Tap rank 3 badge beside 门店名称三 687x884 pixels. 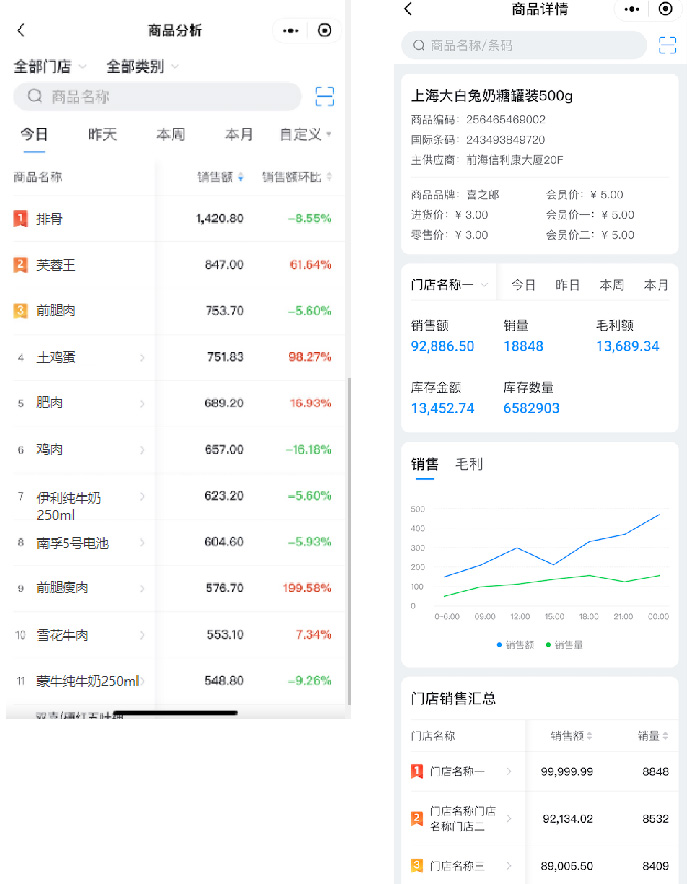[417, 865]
